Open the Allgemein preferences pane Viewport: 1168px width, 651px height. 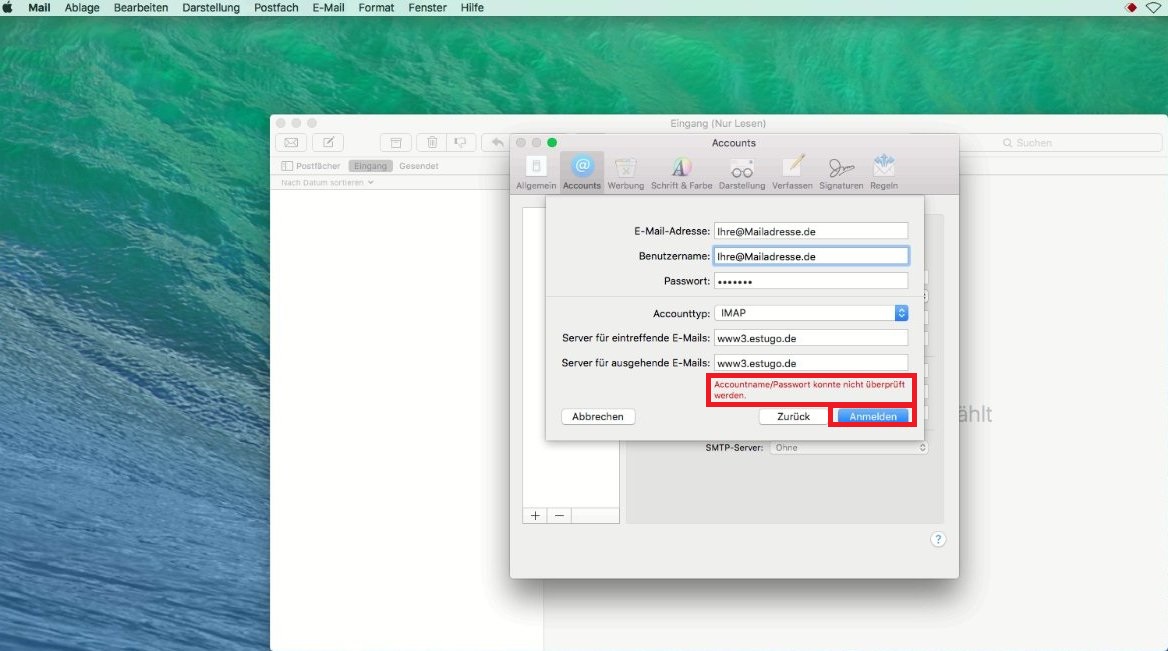coord(536,172)
